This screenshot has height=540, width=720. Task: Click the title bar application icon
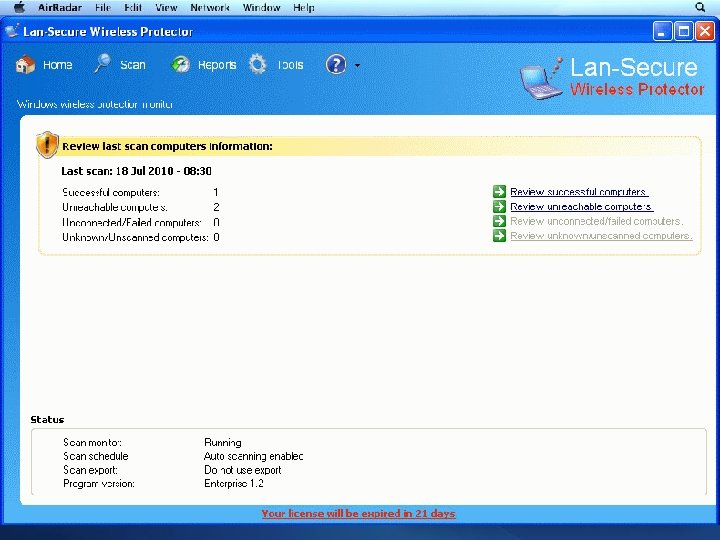point(12,30)
